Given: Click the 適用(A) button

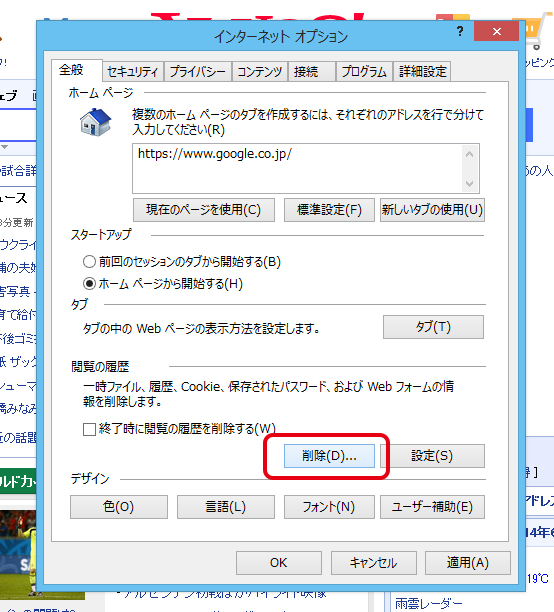Looking at the screenshot, I should coord(468,563).
